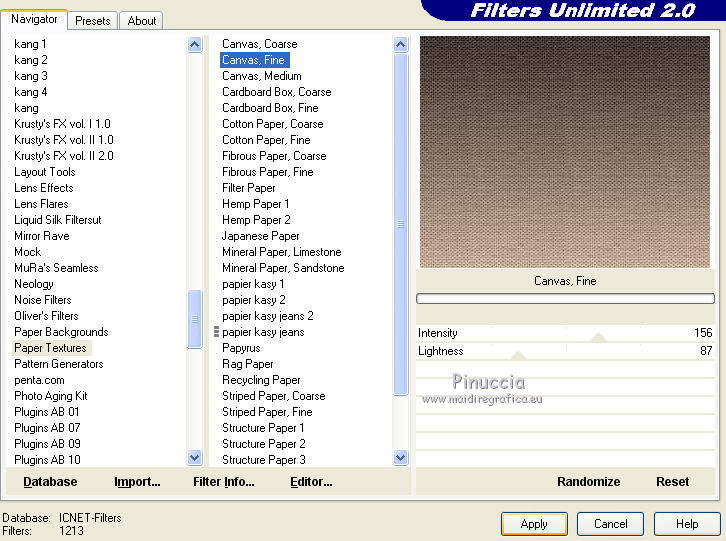Click the Apply button
Screen dimensions: 726x541
click(534, 524)
